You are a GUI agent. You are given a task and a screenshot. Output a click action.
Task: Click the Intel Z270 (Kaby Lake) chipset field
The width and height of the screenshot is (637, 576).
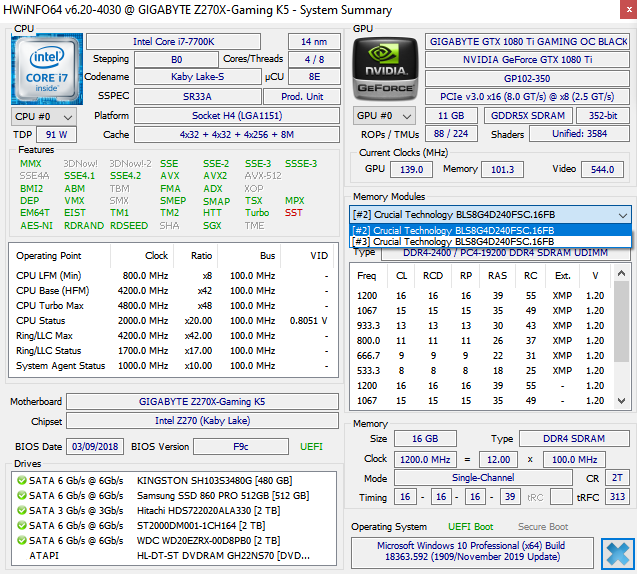(x=202, y=421)
